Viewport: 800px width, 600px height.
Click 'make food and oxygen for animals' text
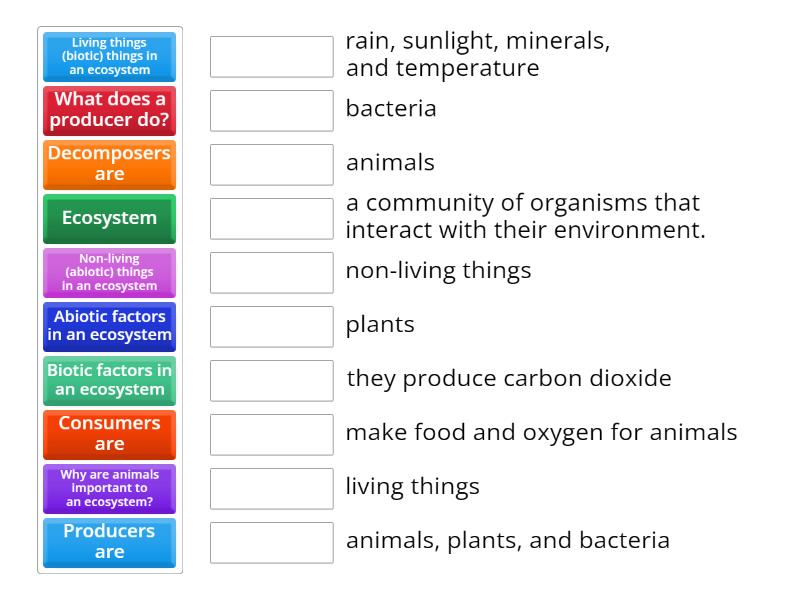[x=541, y=433]
